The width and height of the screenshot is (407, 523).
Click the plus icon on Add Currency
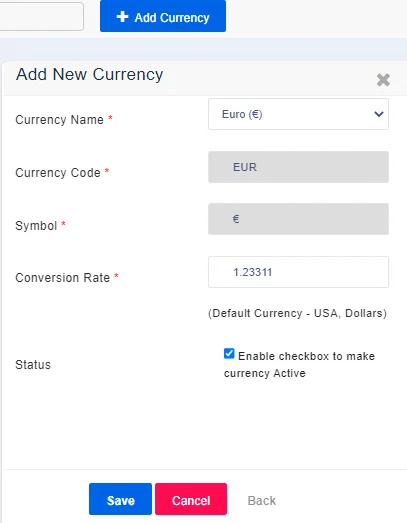[x=122, y=17]
